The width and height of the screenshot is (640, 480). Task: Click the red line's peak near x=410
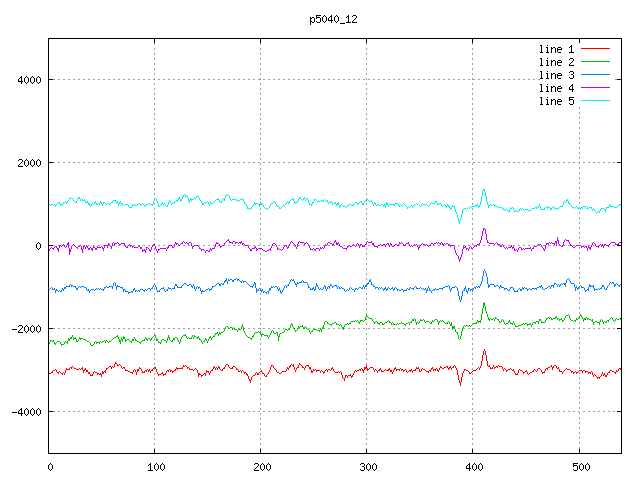tap(484, 350)
